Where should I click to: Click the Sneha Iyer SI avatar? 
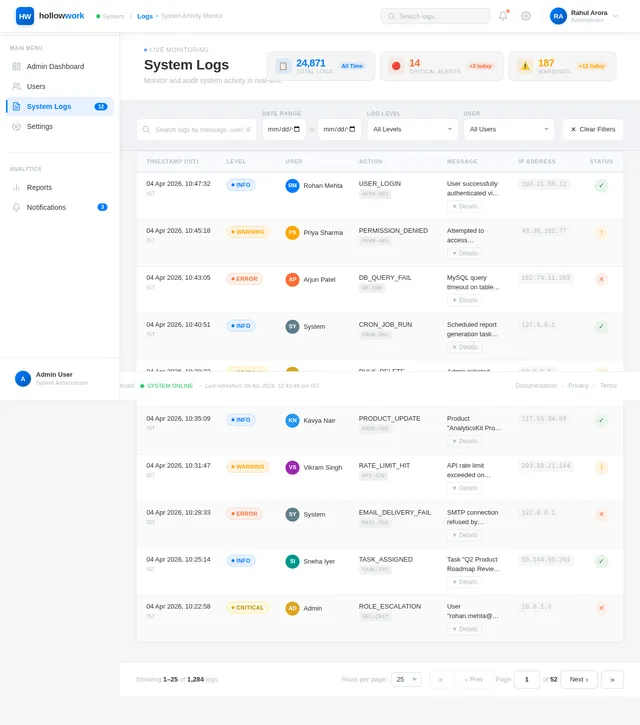point(292,561)
